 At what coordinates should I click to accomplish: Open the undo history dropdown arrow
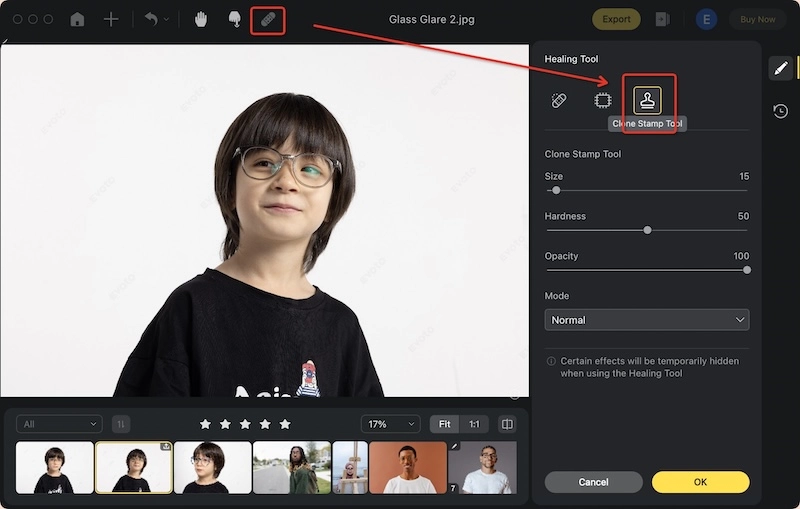coord(166,20)
